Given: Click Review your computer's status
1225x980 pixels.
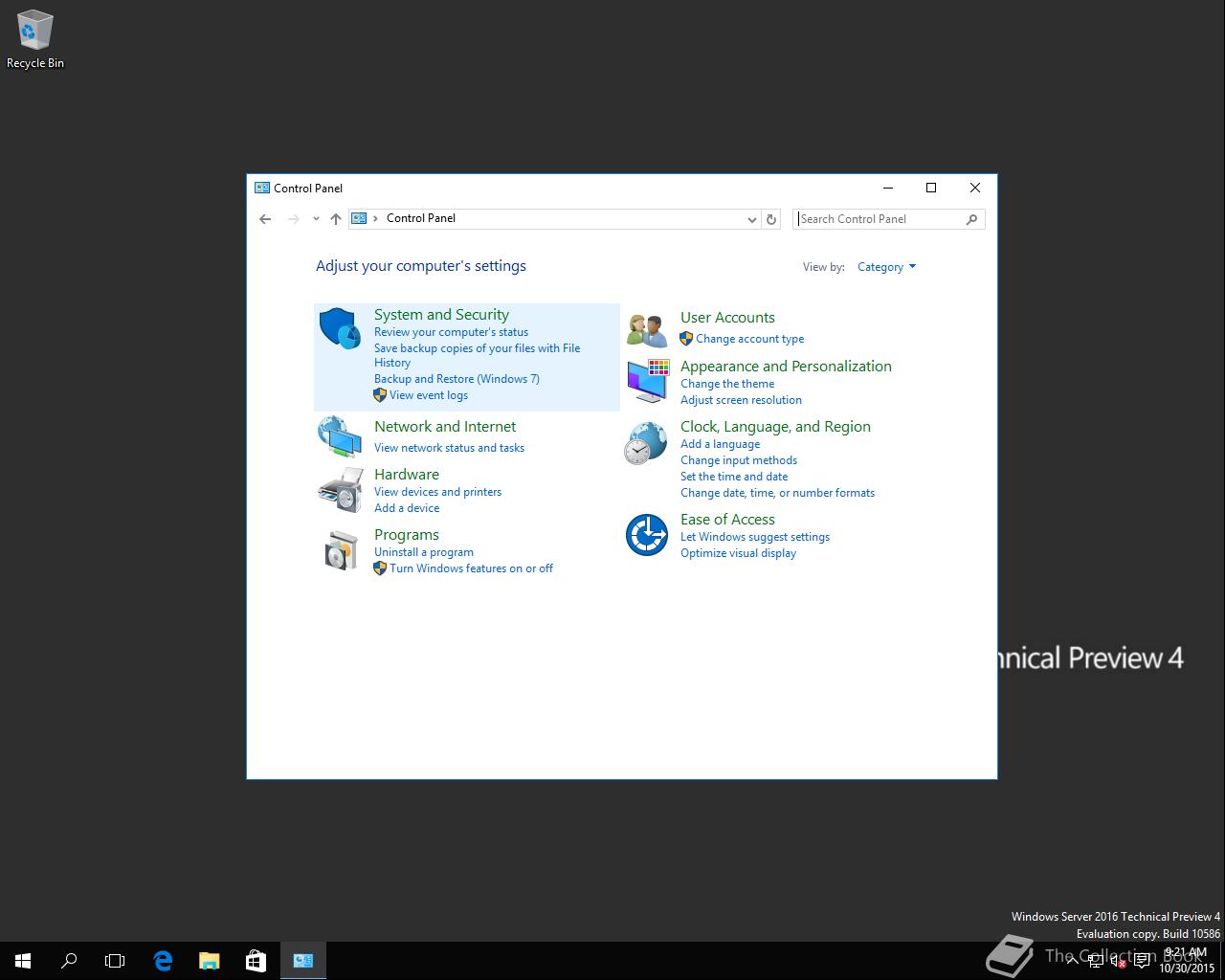Looking at the screenshot, I should (x=451, y=332).
